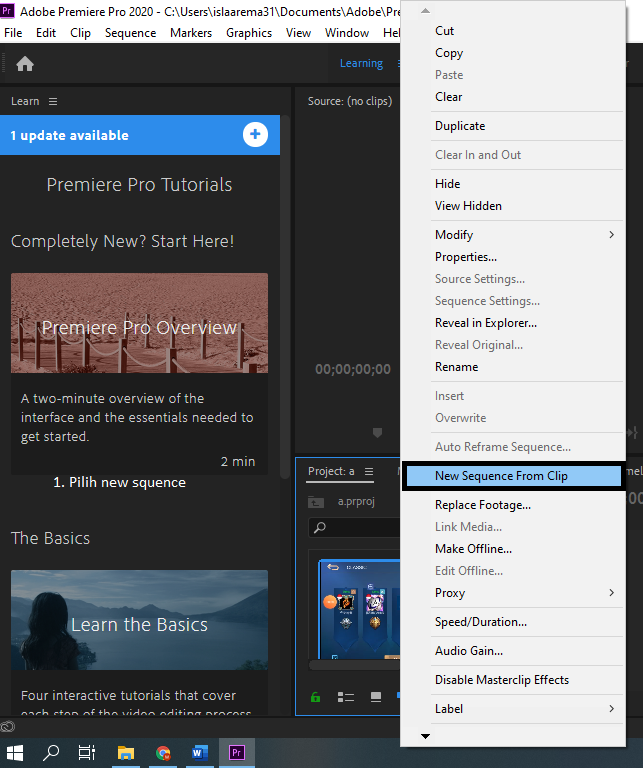The width and height of the screenshot is (643, 768).
Task: Click the context menu's downward scroll arrow
Action: point(426,736)
